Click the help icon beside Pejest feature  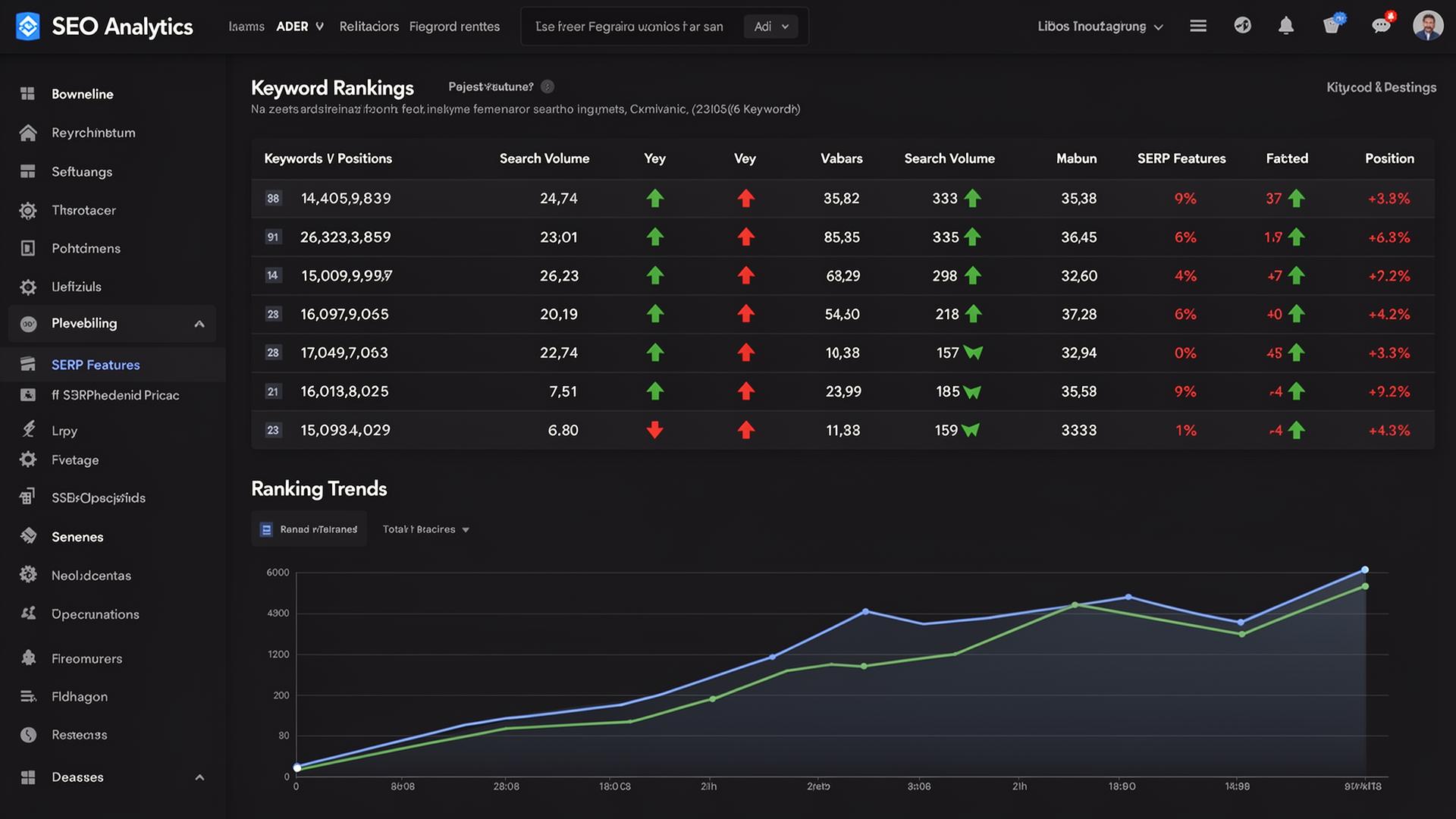click(548, 86)
